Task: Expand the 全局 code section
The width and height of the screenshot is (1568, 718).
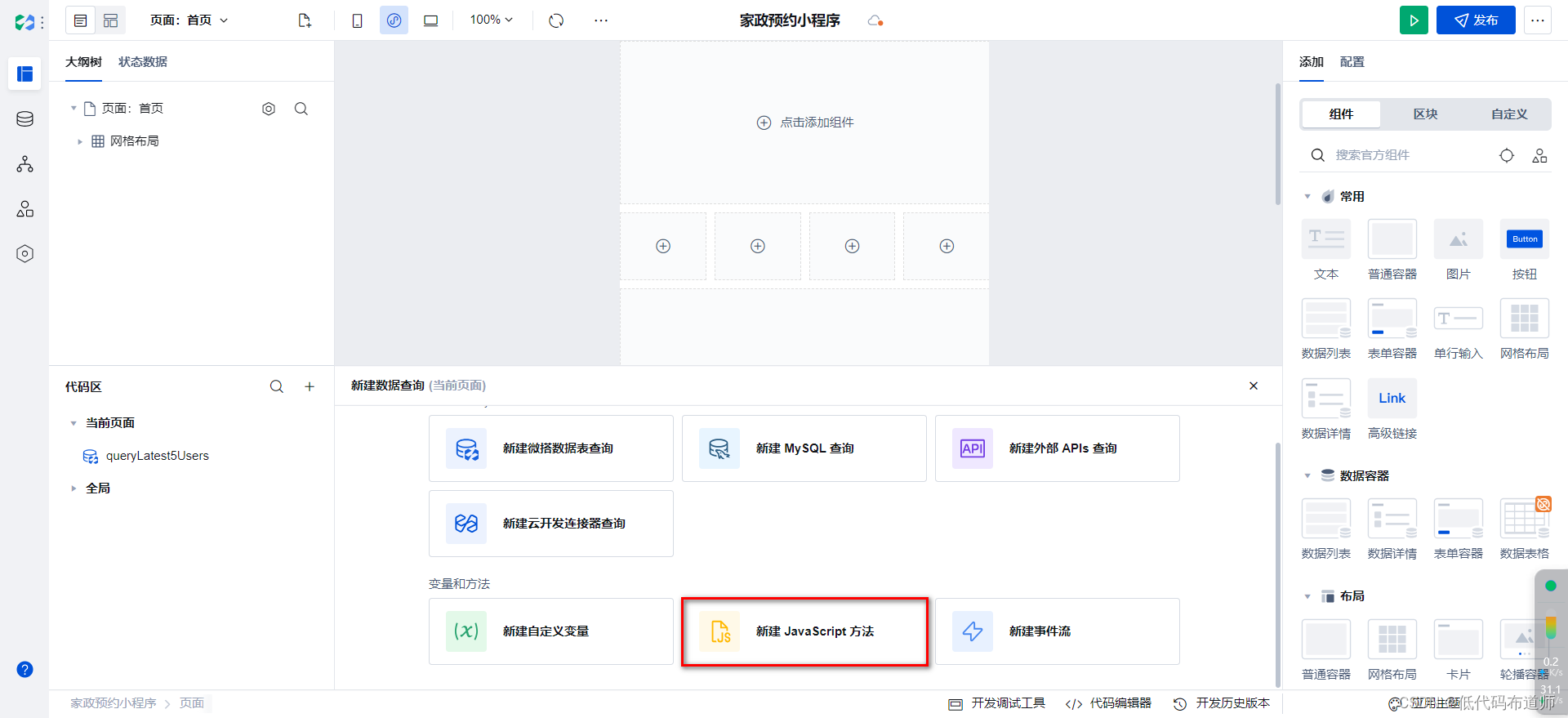Action: click(73, 488)
